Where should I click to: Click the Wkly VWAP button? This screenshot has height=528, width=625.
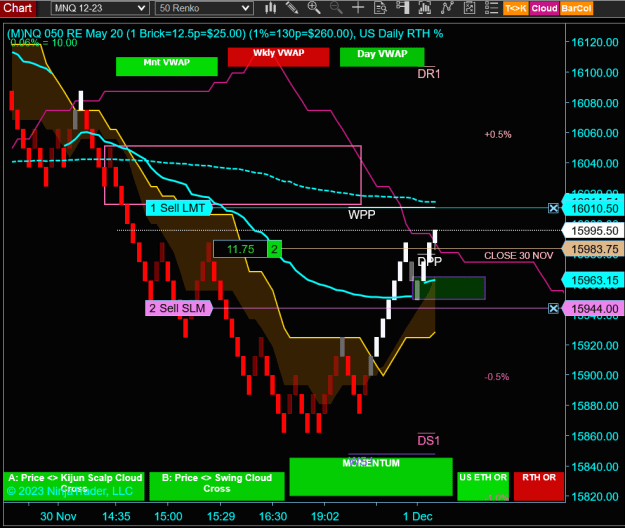tap(278, 57)
